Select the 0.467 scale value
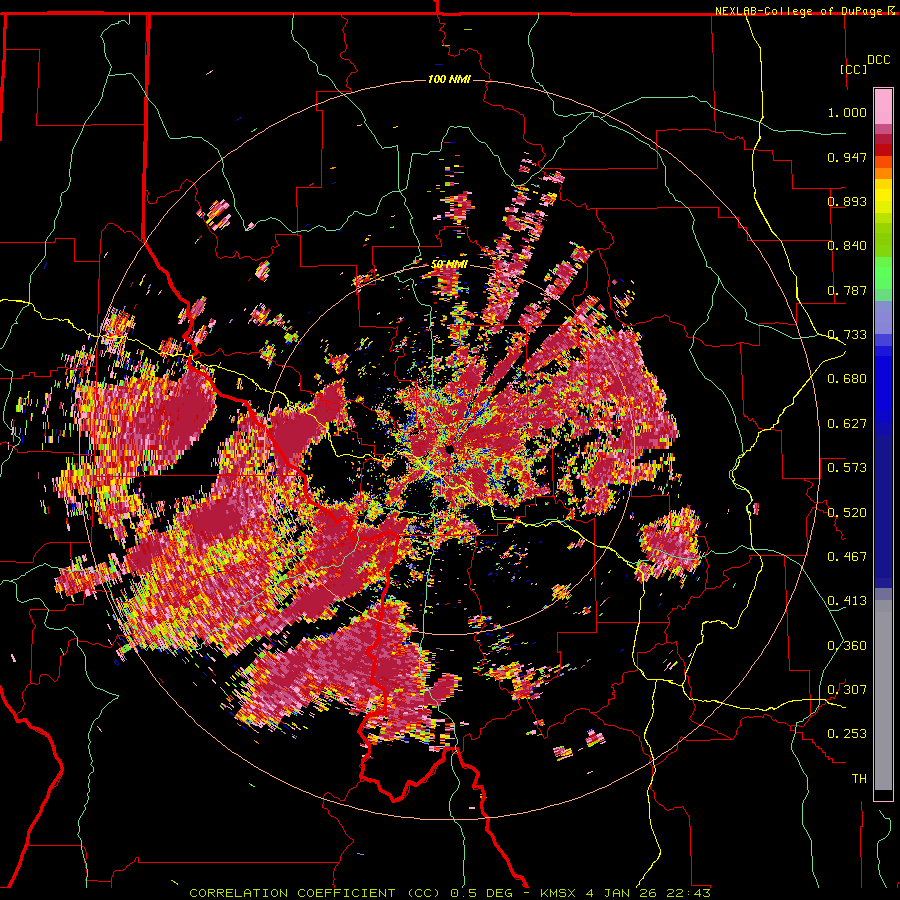900x900 pixels. pyautogui.click(x=847, y=556)
